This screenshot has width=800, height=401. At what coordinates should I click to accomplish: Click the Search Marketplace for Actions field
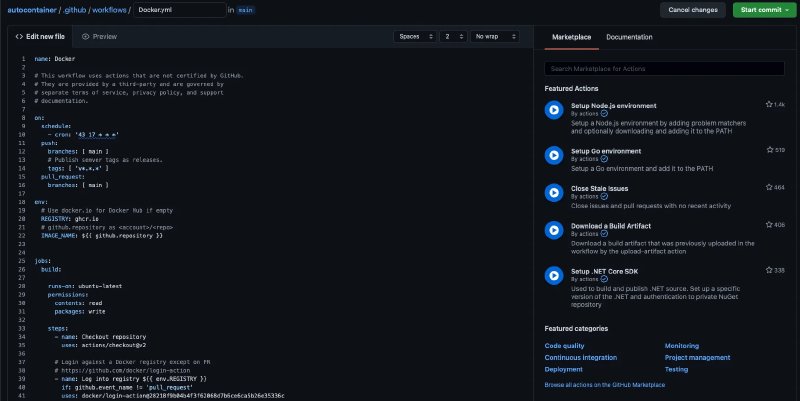pyautogui.click(x=664, y=68)
